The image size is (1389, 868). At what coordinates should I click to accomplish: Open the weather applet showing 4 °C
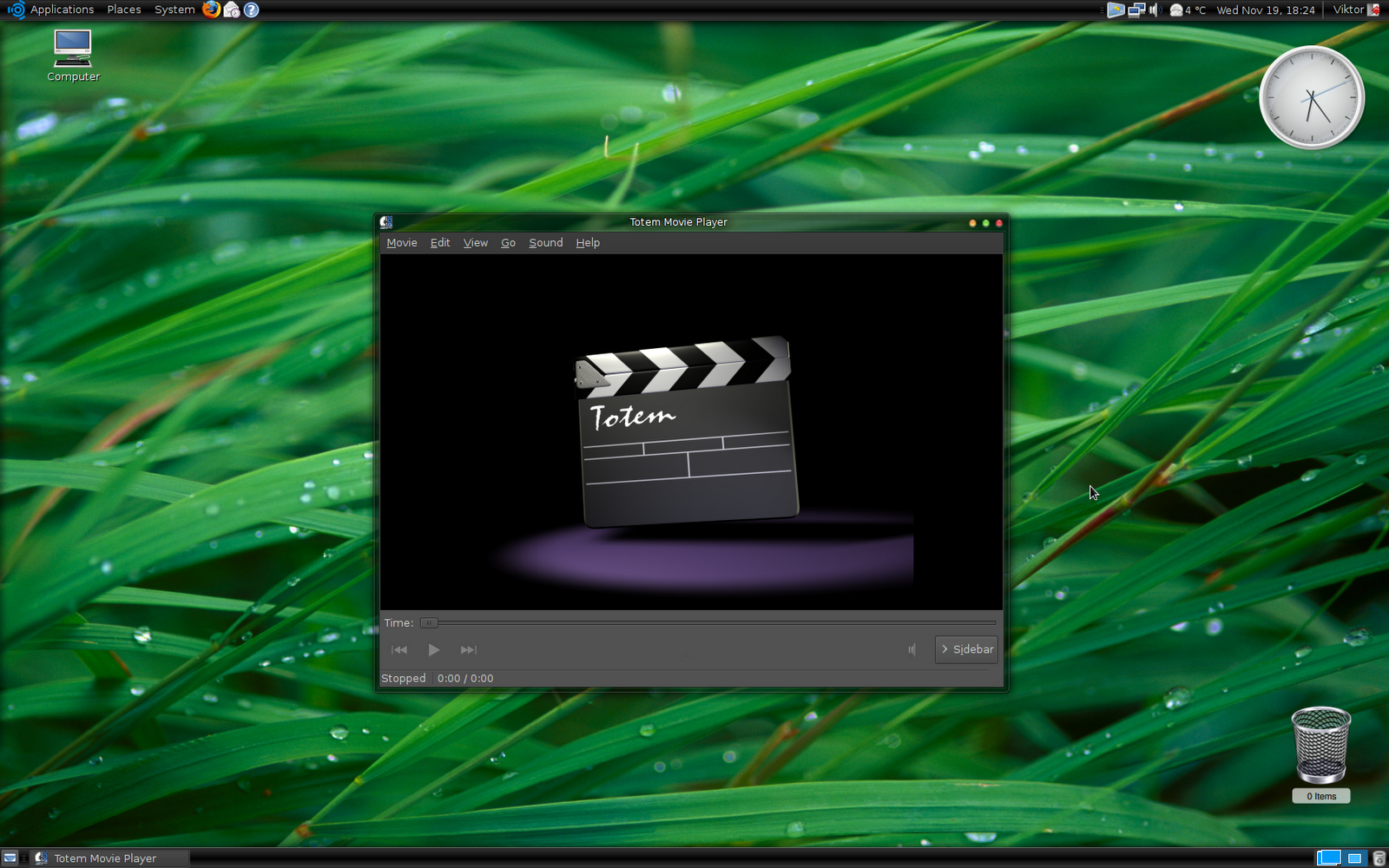[1188, 10]
